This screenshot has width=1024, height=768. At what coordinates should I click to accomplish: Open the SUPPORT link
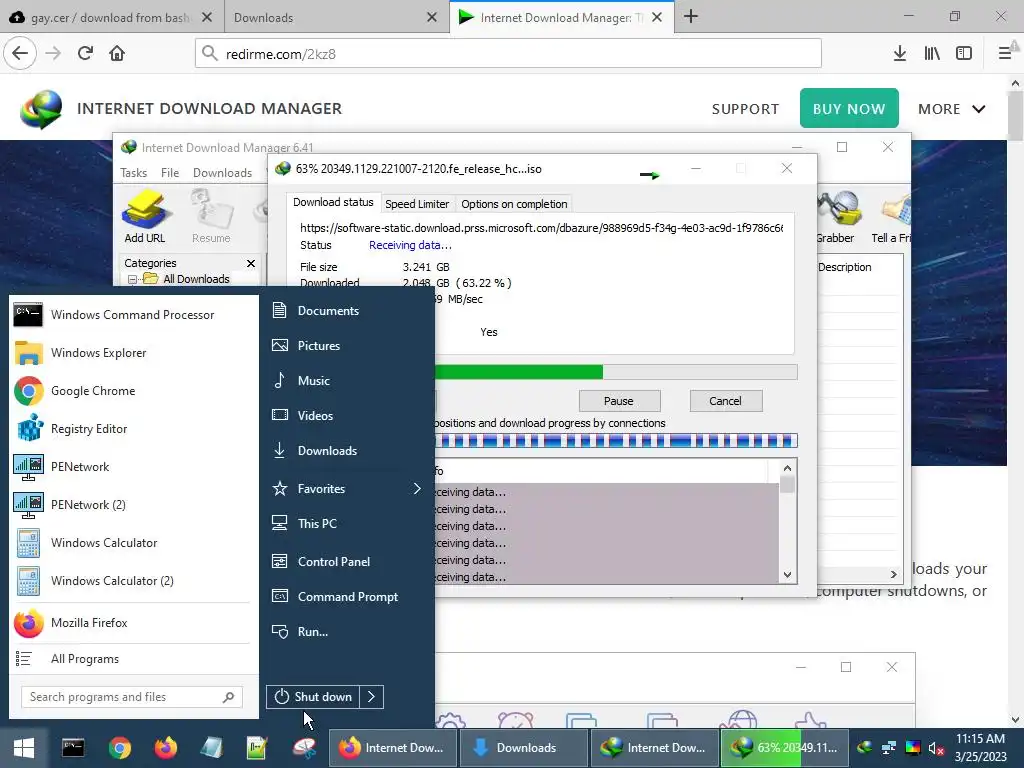[x=745, y=109]
